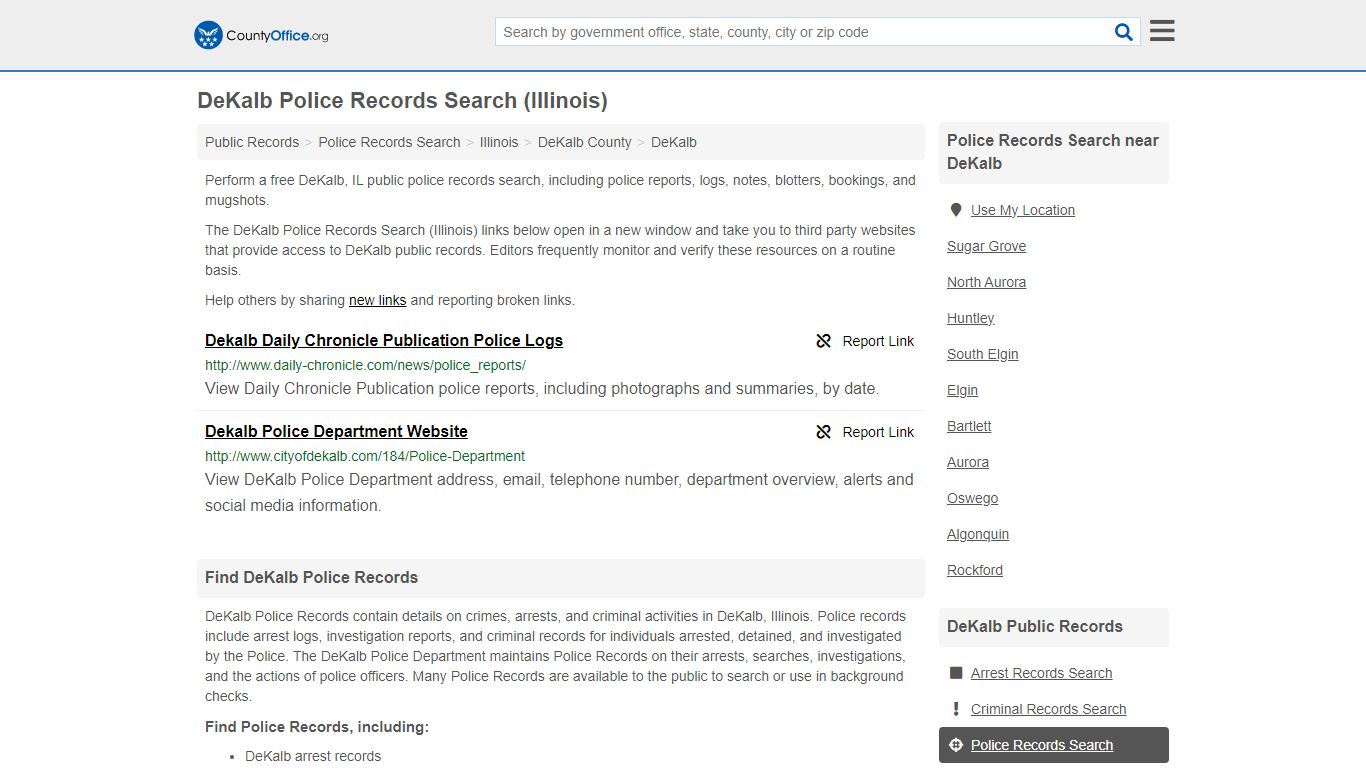Viewport: 1366px width, 768px height.
Task: Click the Criminal Records exclamation icon
Action: point(955,709)
